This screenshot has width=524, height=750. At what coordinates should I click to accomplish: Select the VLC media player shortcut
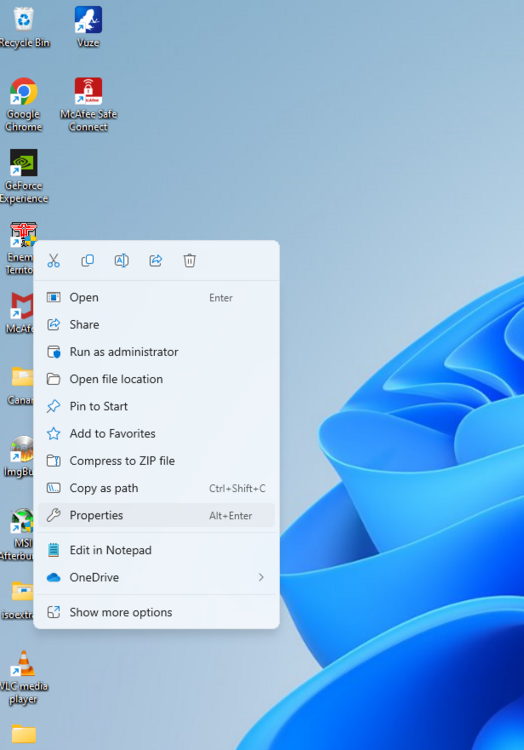pyautogui.click(x=23, y=678)
